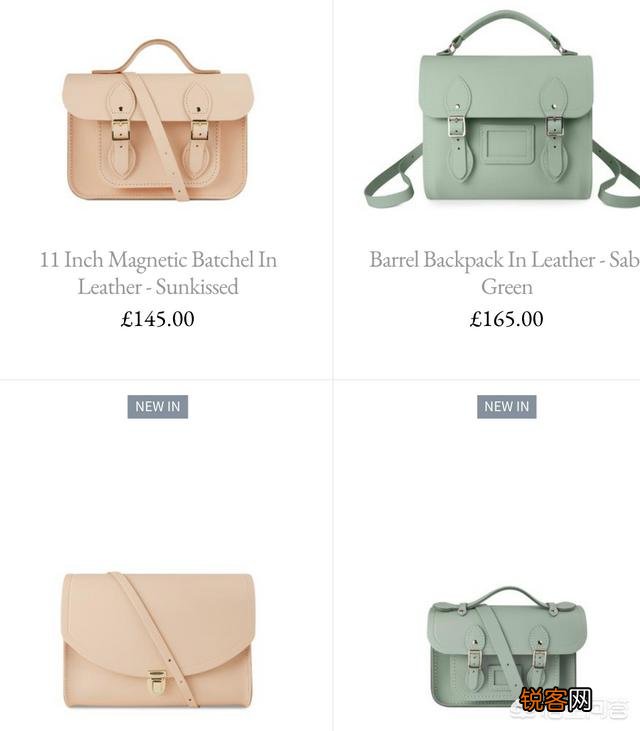Click the name-card window on the sage backpack
Screen dimensions: 640x731
pos(508,144)
